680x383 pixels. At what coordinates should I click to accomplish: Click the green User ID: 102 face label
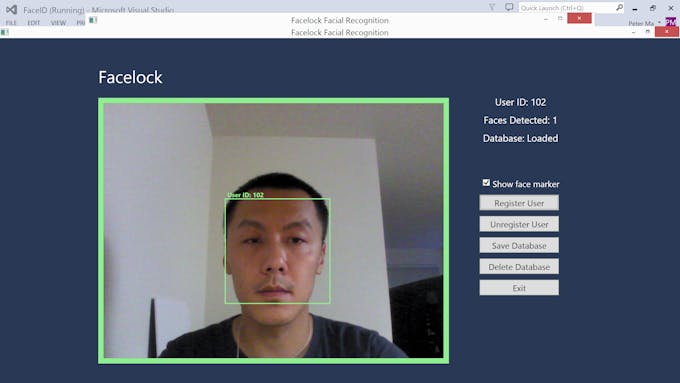(245, 195)
